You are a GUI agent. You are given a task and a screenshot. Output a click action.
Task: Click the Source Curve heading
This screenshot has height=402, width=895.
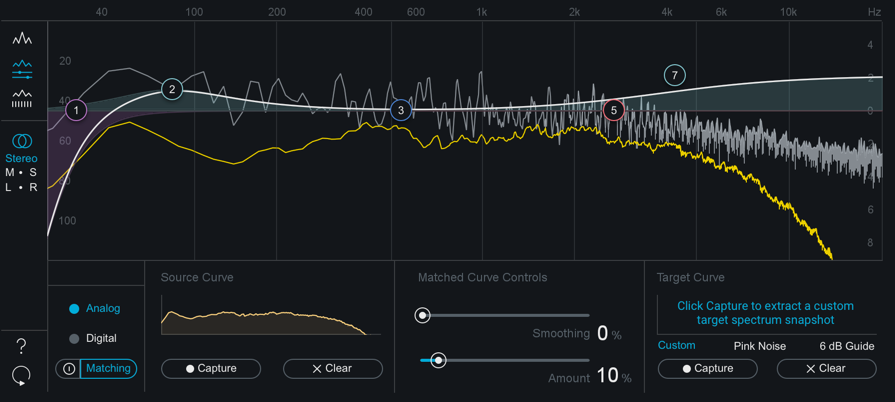197,278
